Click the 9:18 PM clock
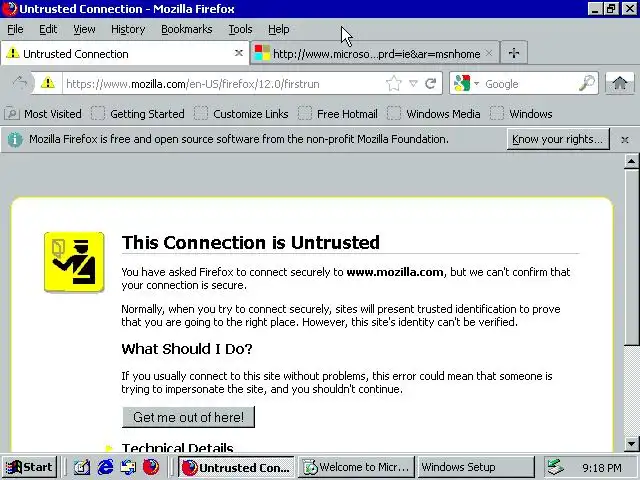Screen dimensions: 640x480 pyautogui.click(x=602, y=467)
